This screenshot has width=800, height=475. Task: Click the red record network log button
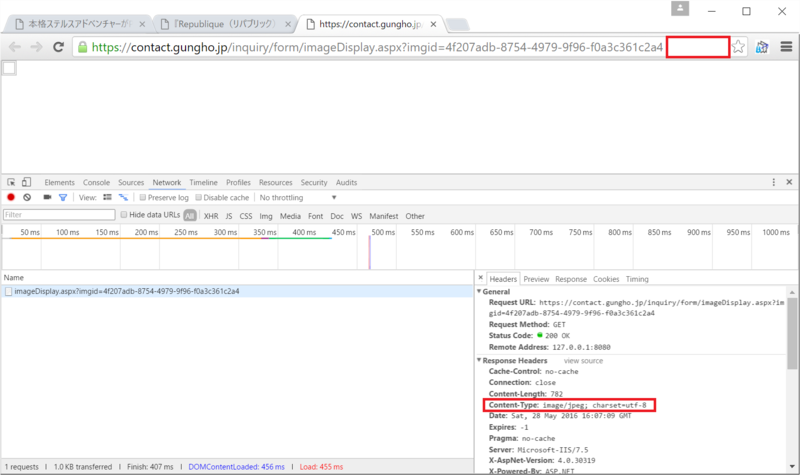(x=11, y=197)
